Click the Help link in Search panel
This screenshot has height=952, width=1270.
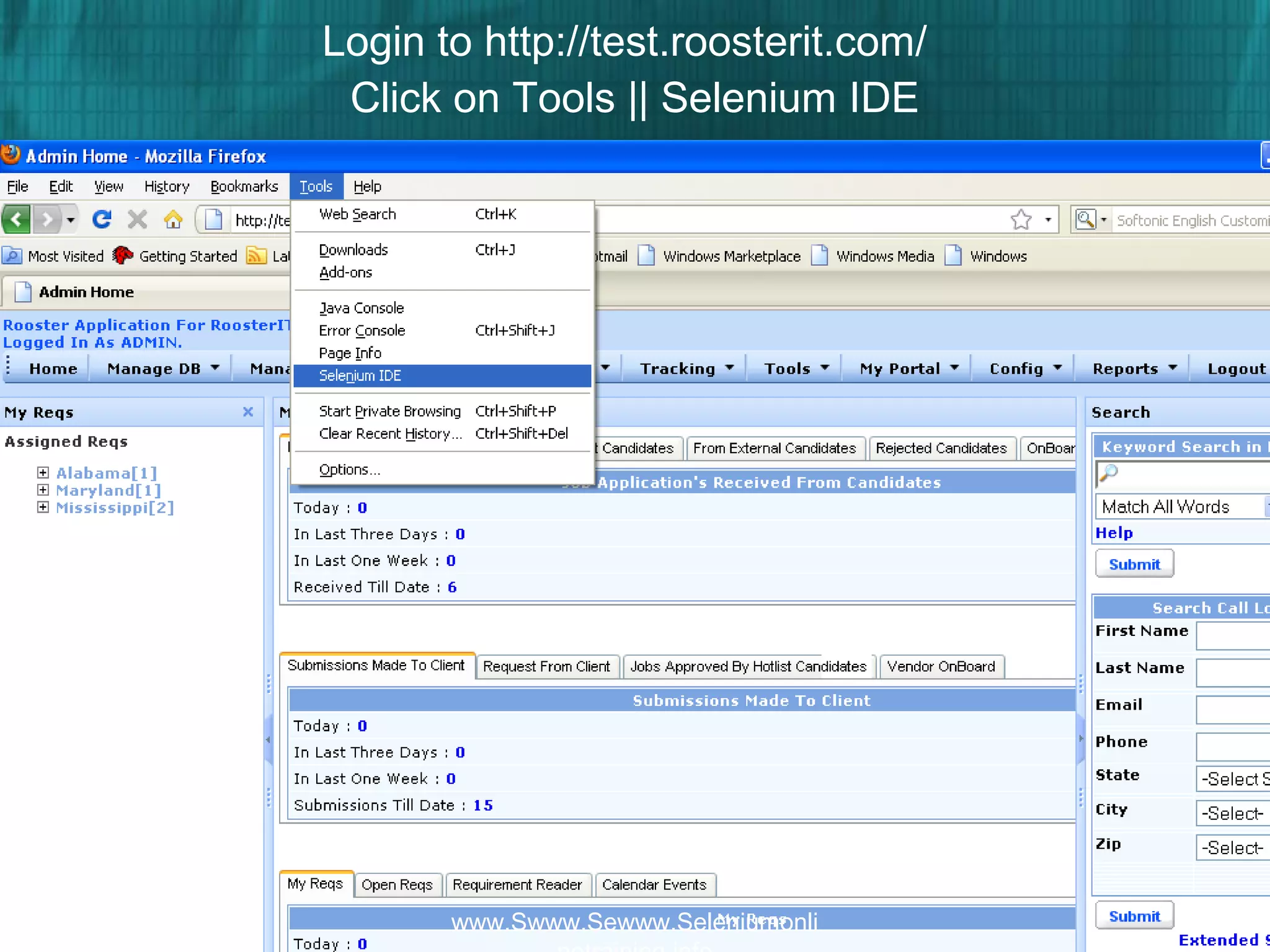pyautogui.click(x=1114, y=533)
